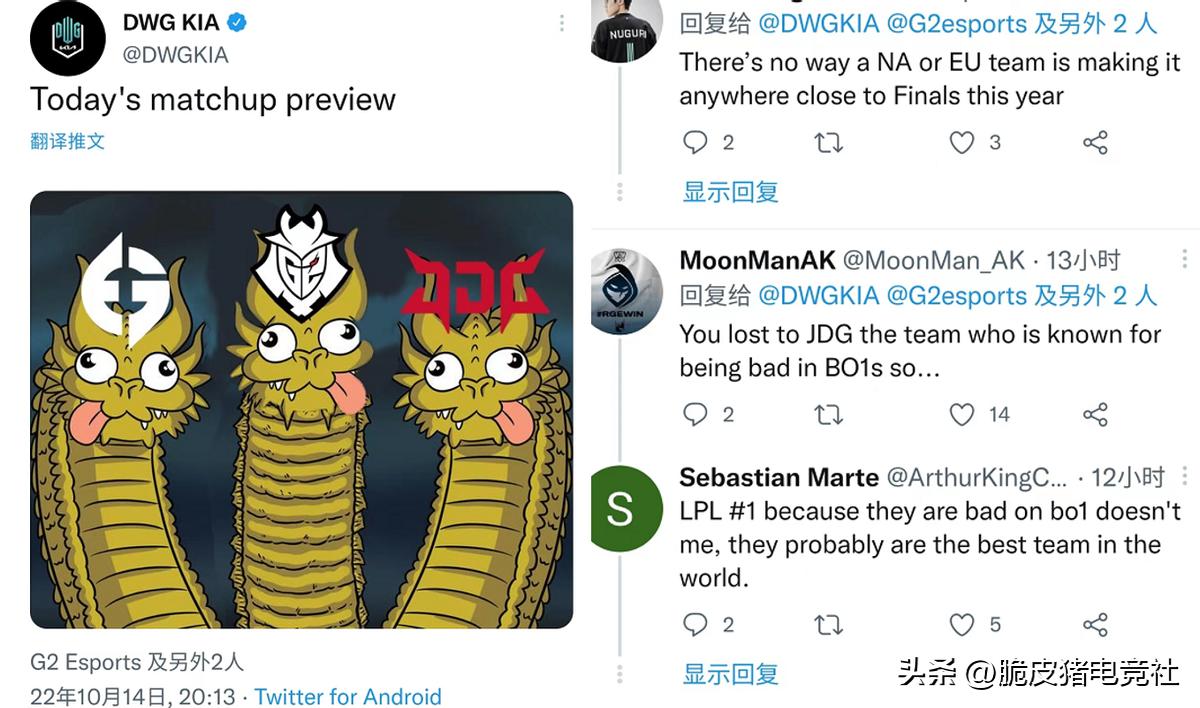The image size is (1200, 708).
Task: Open more options on MoonManAK's reply
Action: point(1184,260)
